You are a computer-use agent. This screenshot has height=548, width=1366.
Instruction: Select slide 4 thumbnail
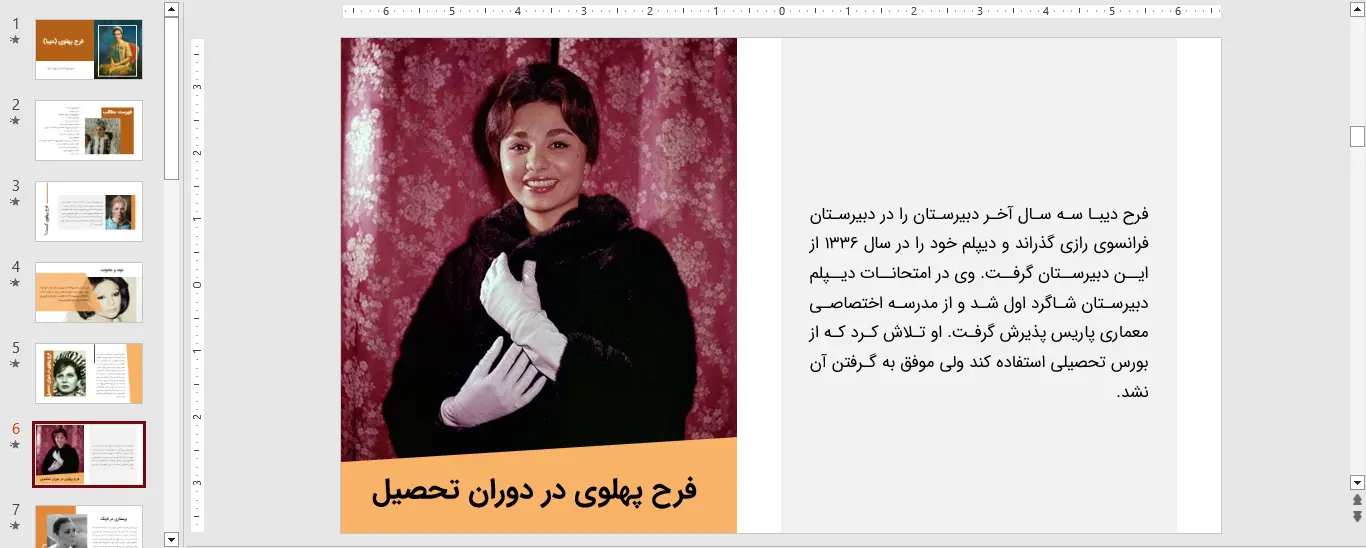coord(89,293)
